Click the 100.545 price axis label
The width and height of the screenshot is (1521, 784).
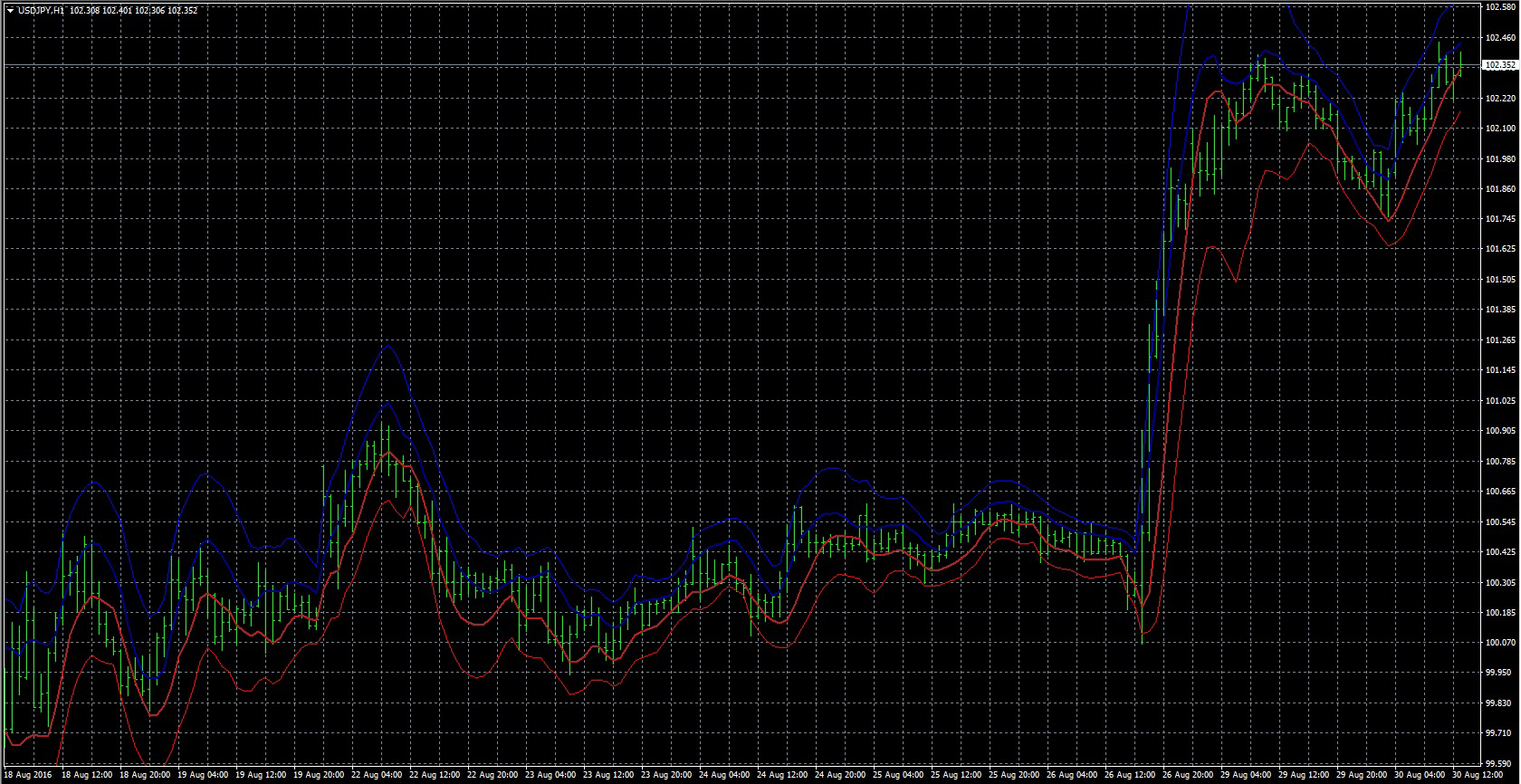coord(1500,522)
